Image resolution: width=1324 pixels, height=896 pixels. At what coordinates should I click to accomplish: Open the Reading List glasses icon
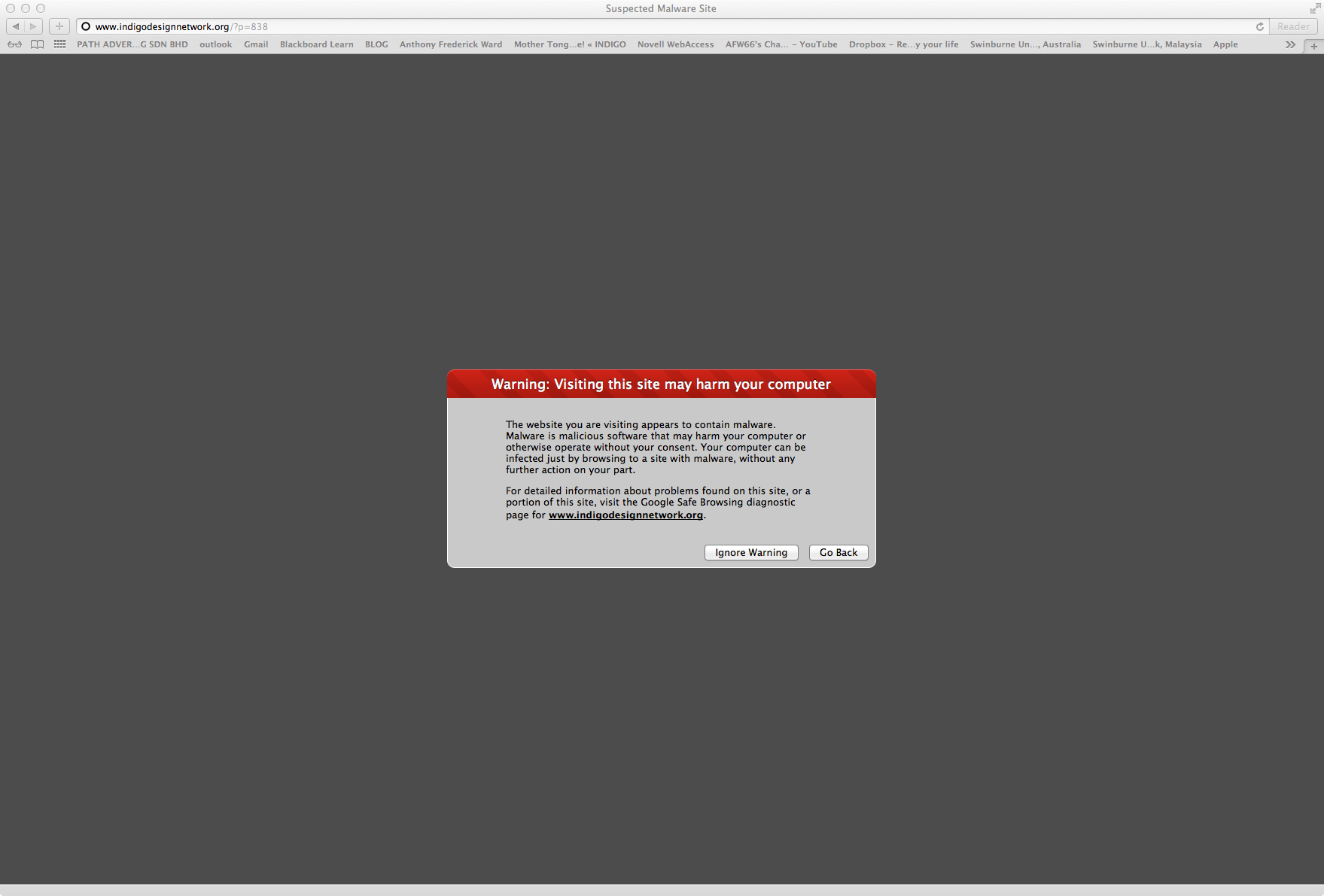(x=14, y=44)
